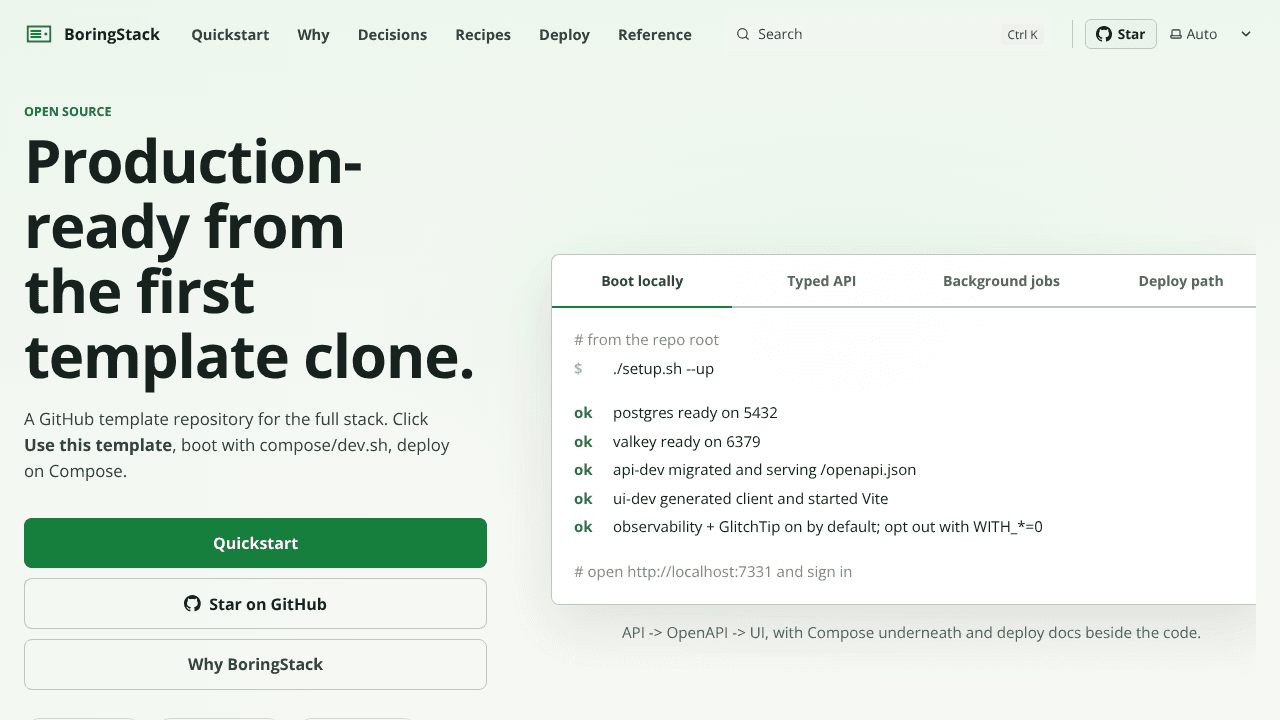1280x720 pixels.
Task: Select the Auto theme label
Action: [1201, 34]
